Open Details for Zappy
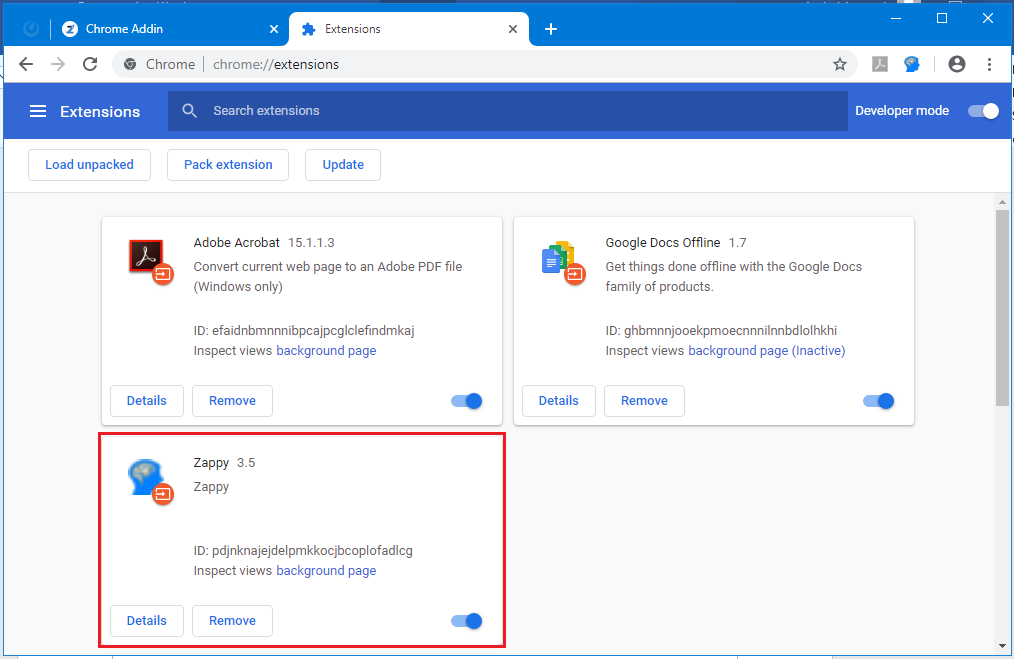The width and height of the screenshot is (1014, 659). (x=147, y=621)
